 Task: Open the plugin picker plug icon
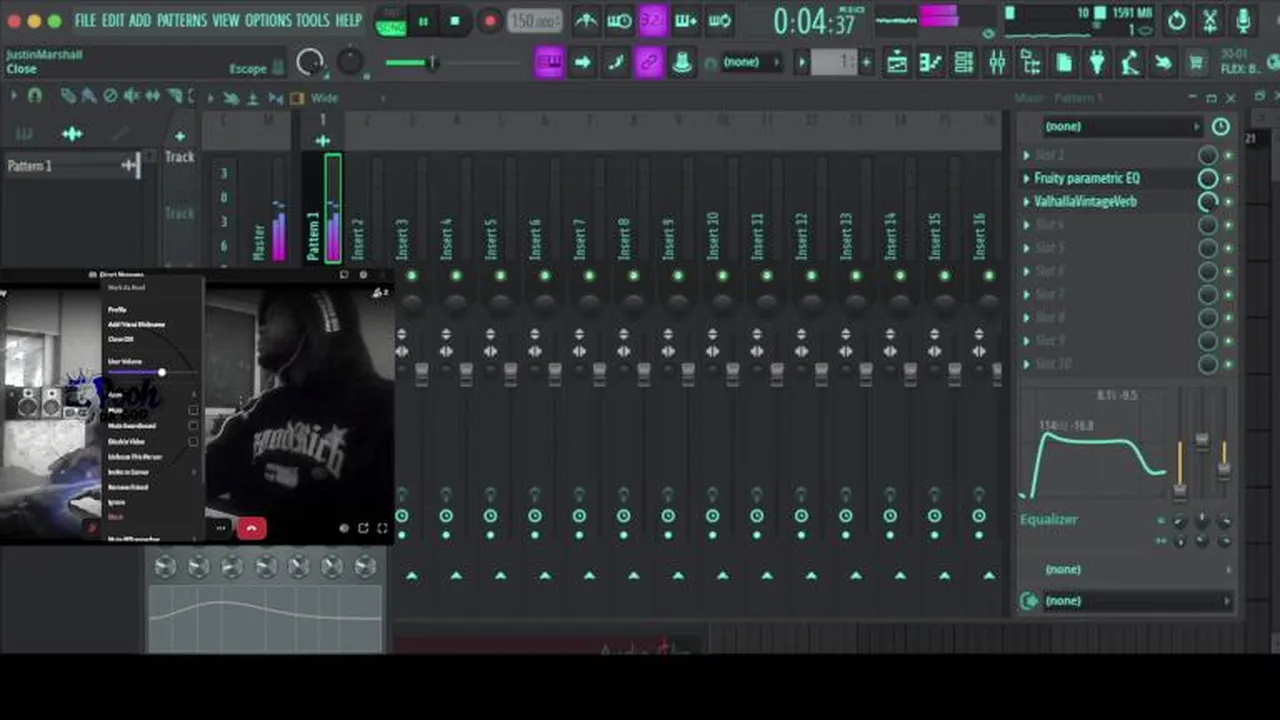(x=1097, y=63)
